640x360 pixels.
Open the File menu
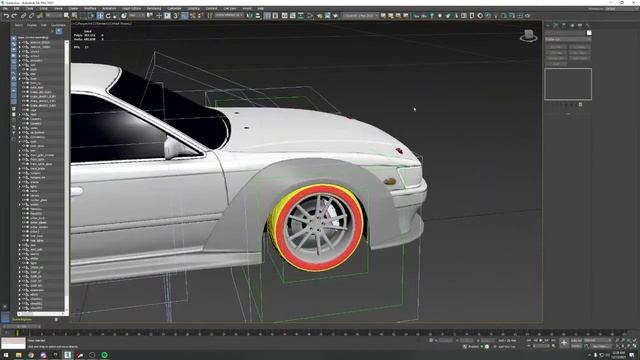coord(6,9)
